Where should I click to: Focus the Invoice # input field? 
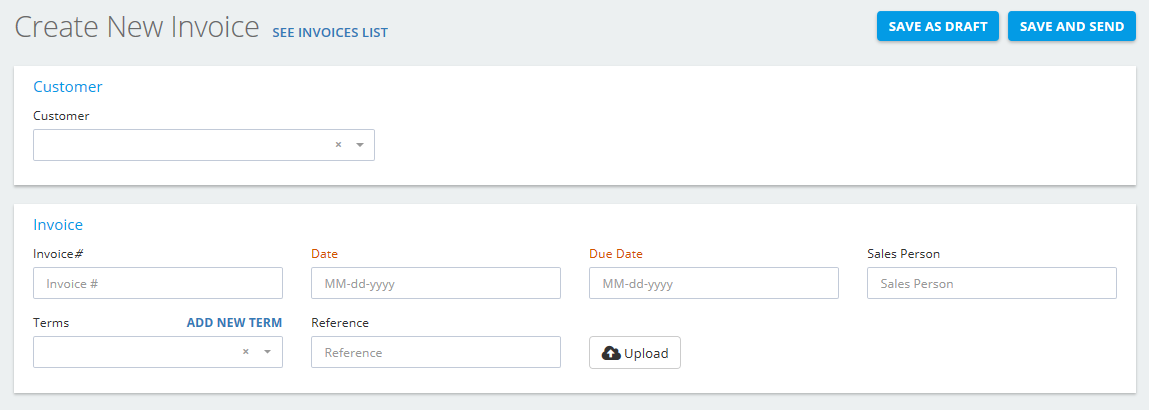[158, 283]
